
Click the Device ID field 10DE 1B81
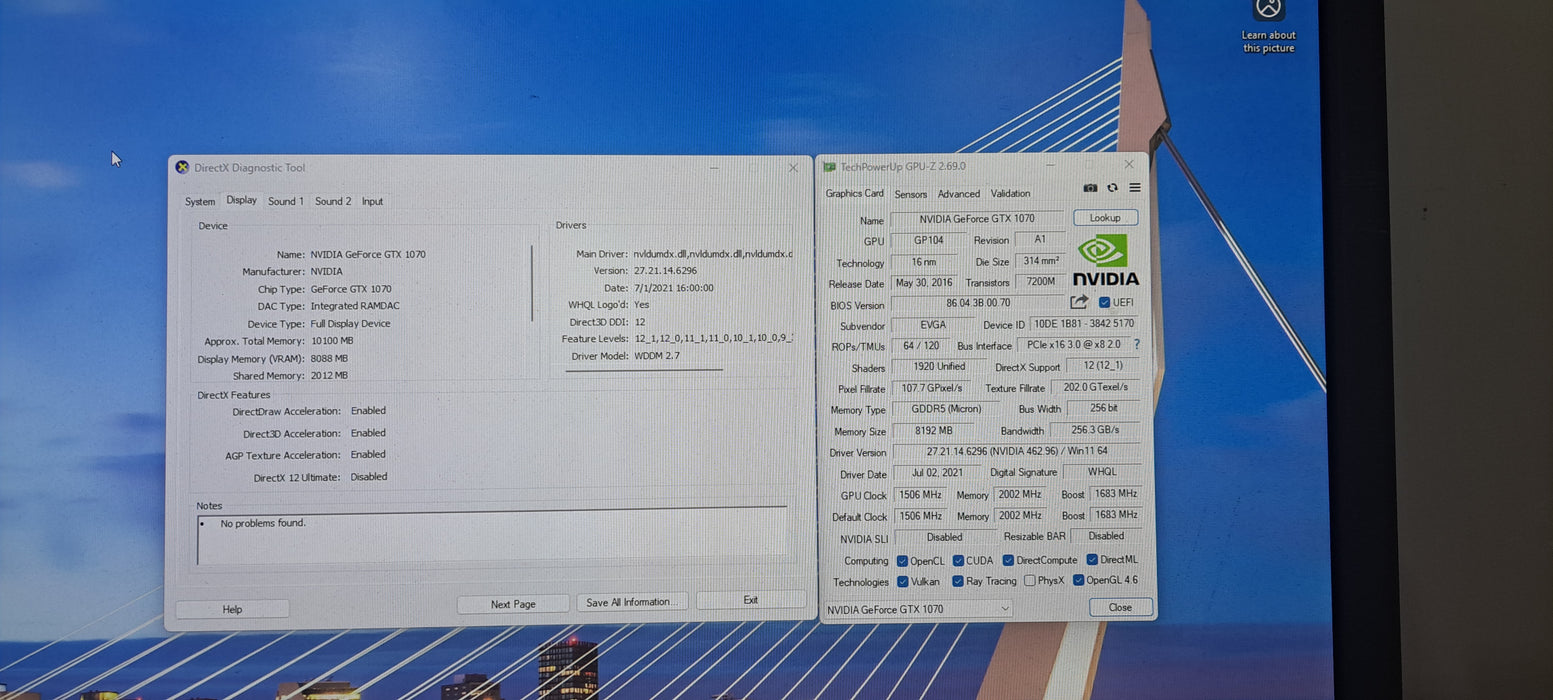(x=1083, y=324)
